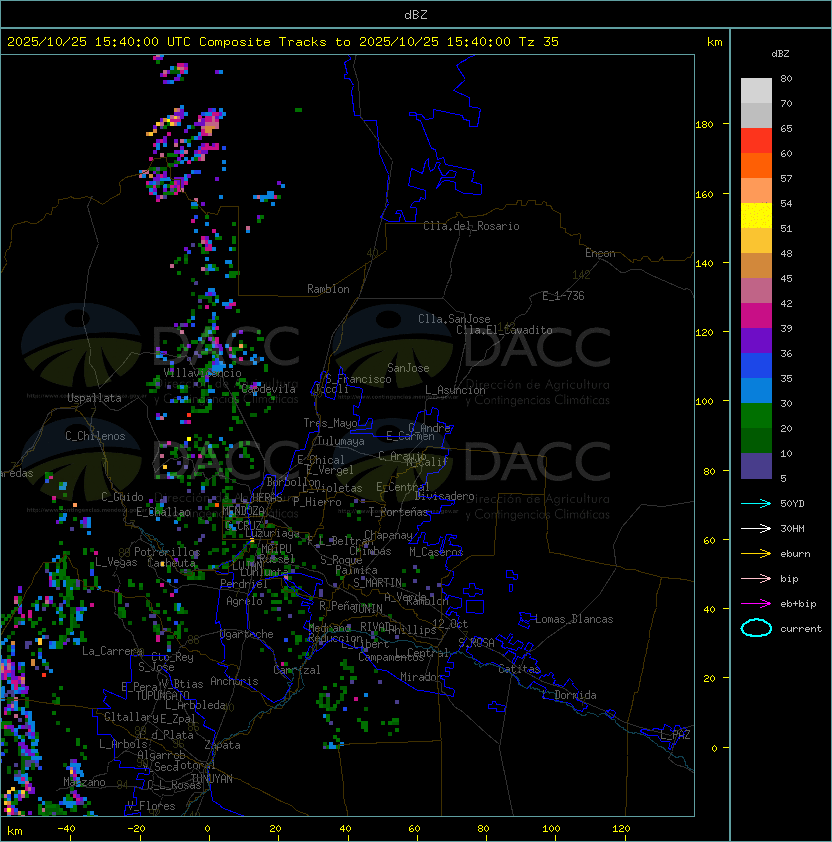
Task: Click the L_Vegas place label
Action: tap(116, 562)
